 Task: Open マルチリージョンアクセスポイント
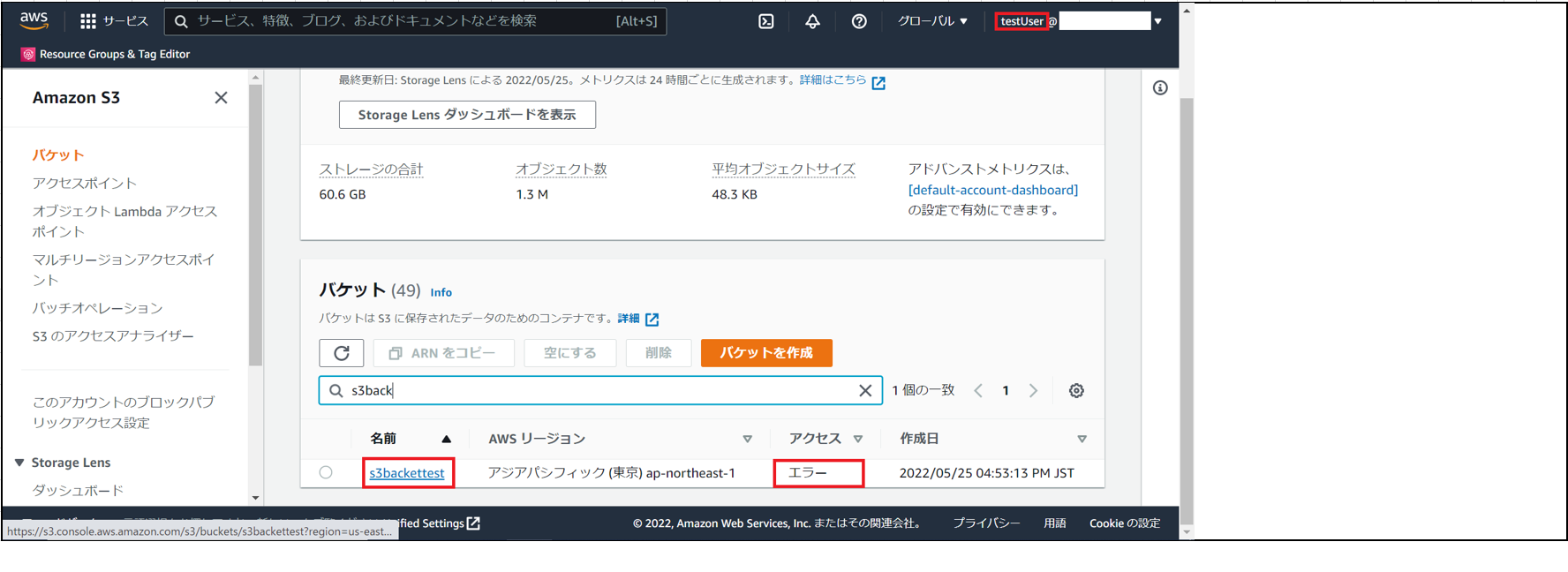pyautogui.click(x=124, y=270)
